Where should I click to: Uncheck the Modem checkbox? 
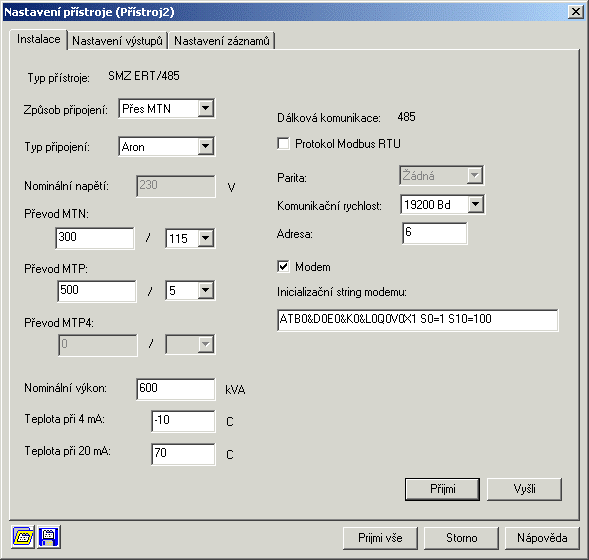(283, 267)
